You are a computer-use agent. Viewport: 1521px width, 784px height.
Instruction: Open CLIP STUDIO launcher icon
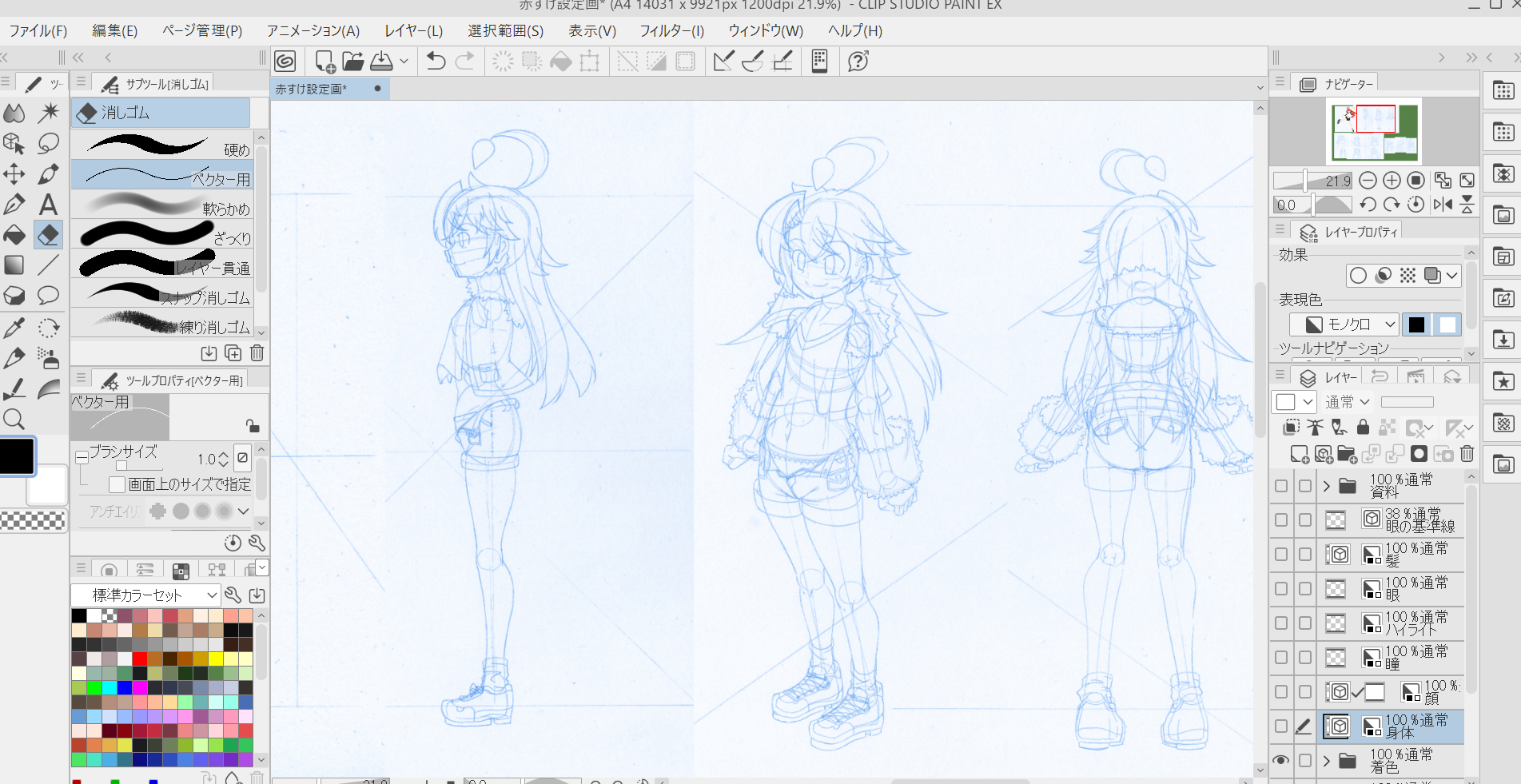click(285, 62)
